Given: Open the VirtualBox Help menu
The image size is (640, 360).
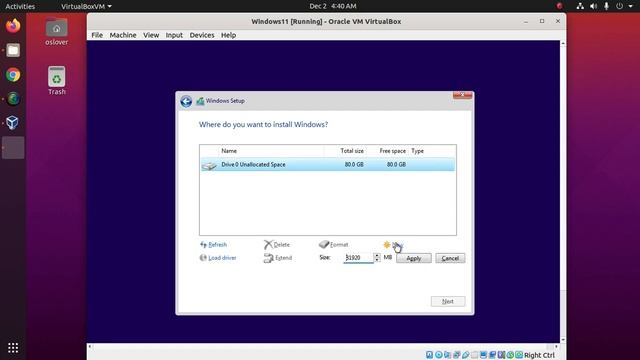Looking at the screenshot, I should tap(229, 35).
